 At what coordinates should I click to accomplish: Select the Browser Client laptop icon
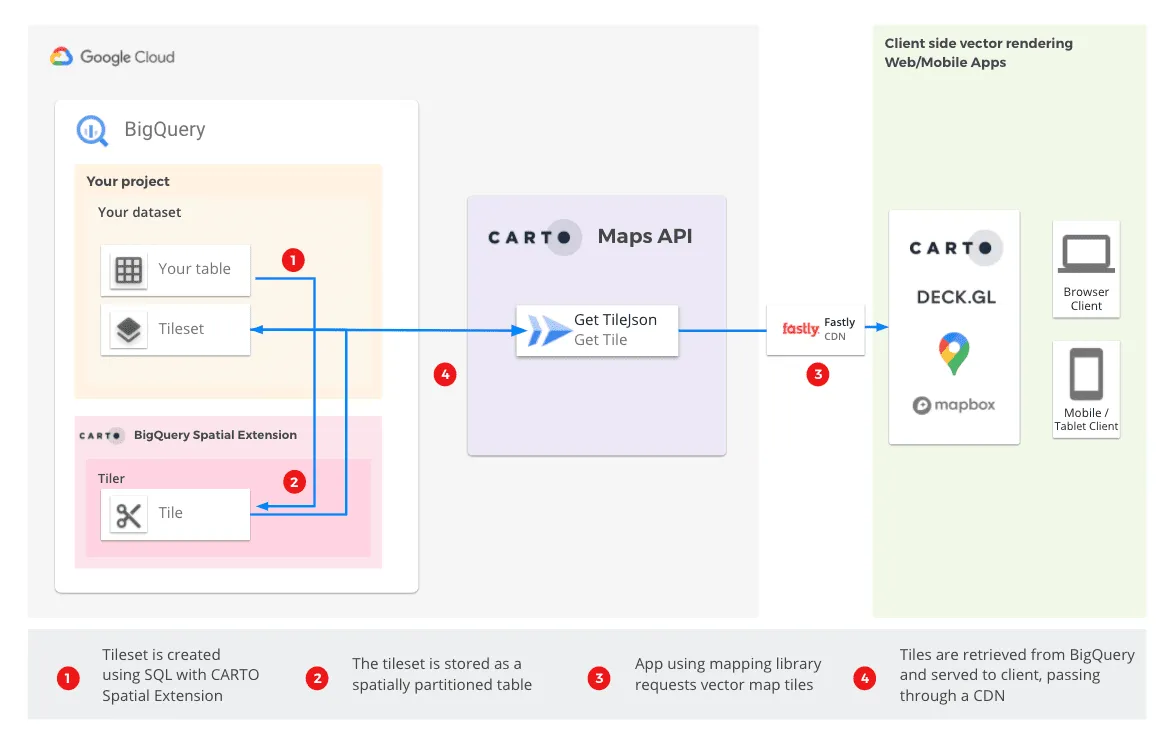(1086, 255)
